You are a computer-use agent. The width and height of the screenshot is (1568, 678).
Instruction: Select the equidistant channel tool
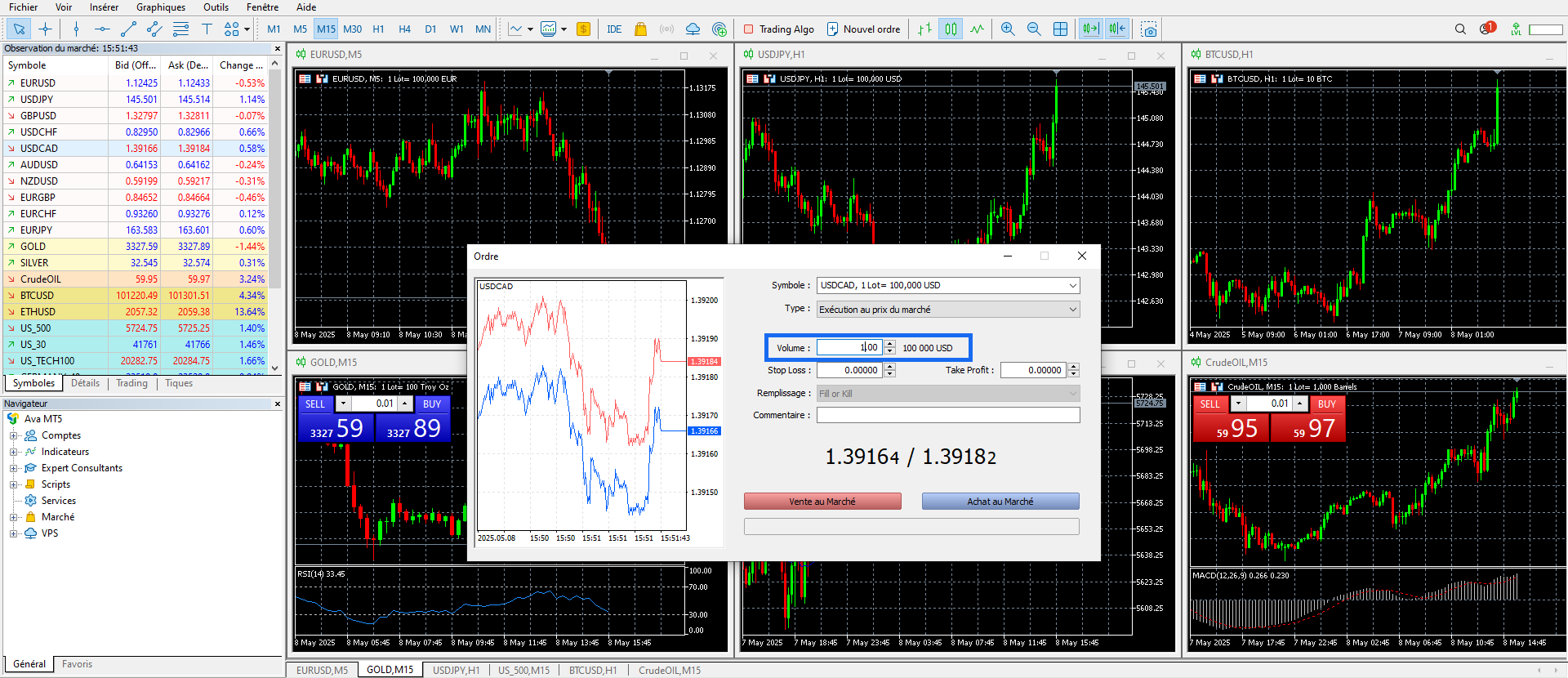[x=154, y=29]
